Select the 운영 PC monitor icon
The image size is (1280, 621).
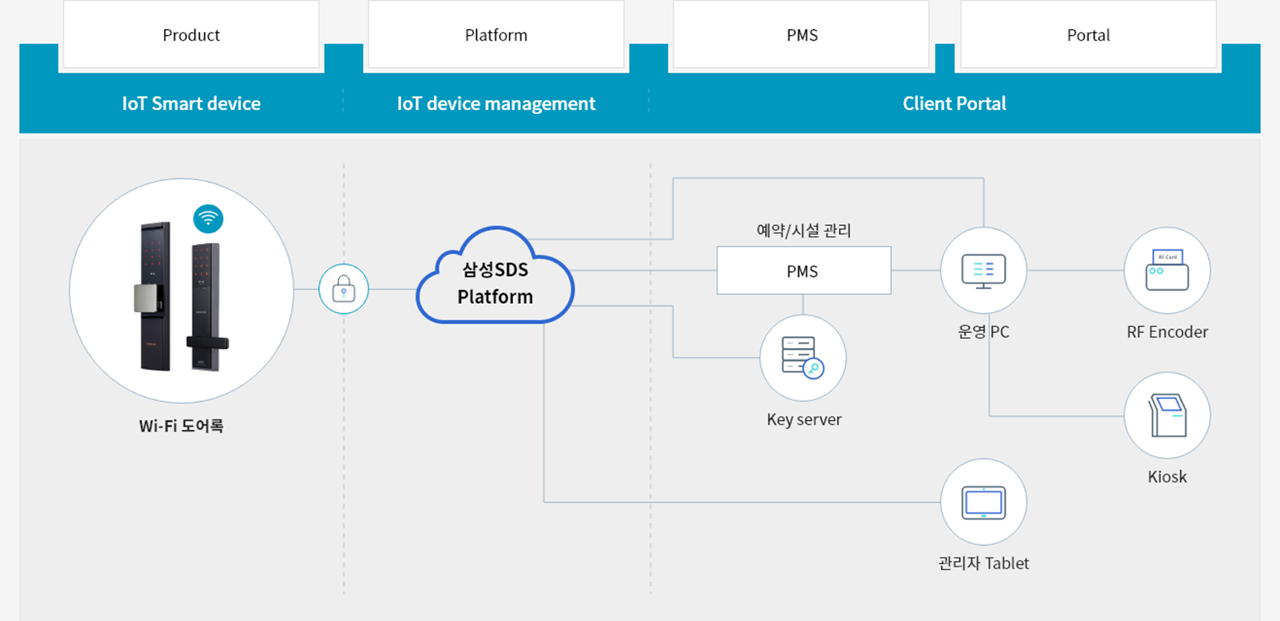click(984, 270)
